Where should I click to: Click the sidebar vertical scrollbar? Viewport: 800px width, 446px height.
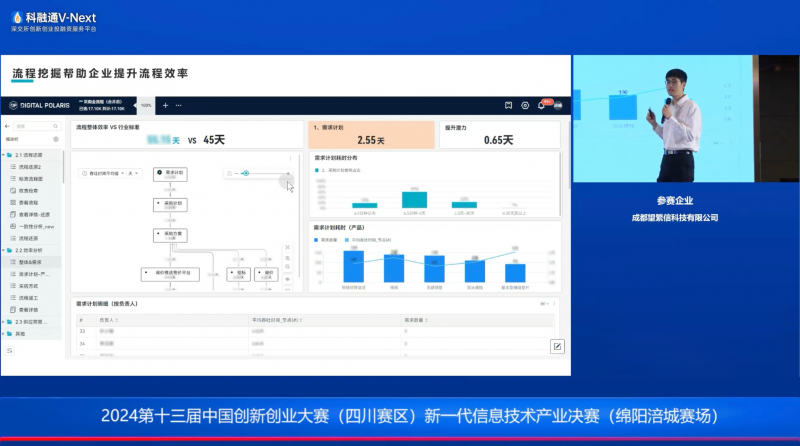(x=63, y=166)
